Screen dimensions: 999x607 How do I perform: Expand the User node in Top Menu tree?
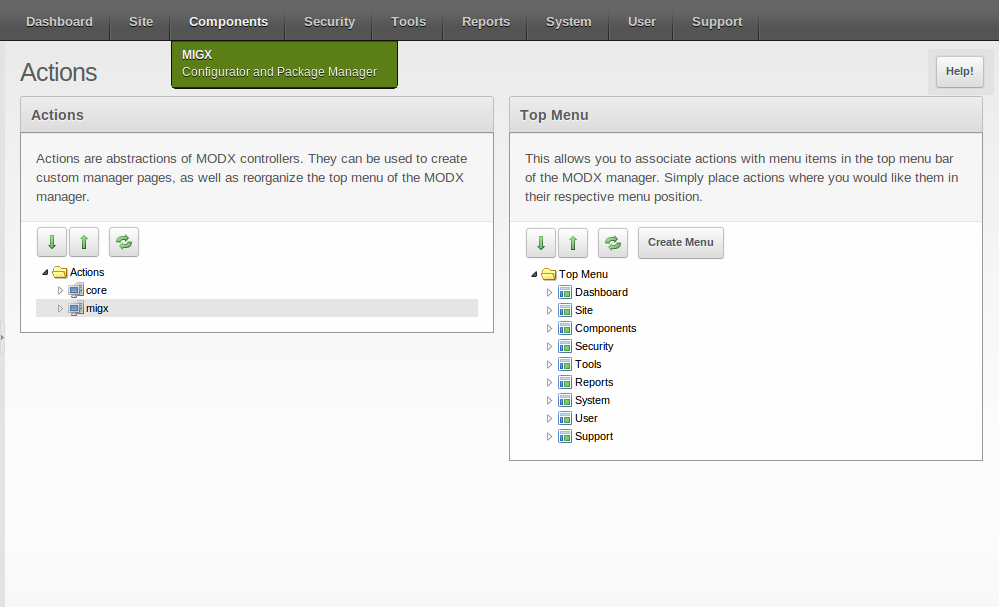tap(549, 418)
